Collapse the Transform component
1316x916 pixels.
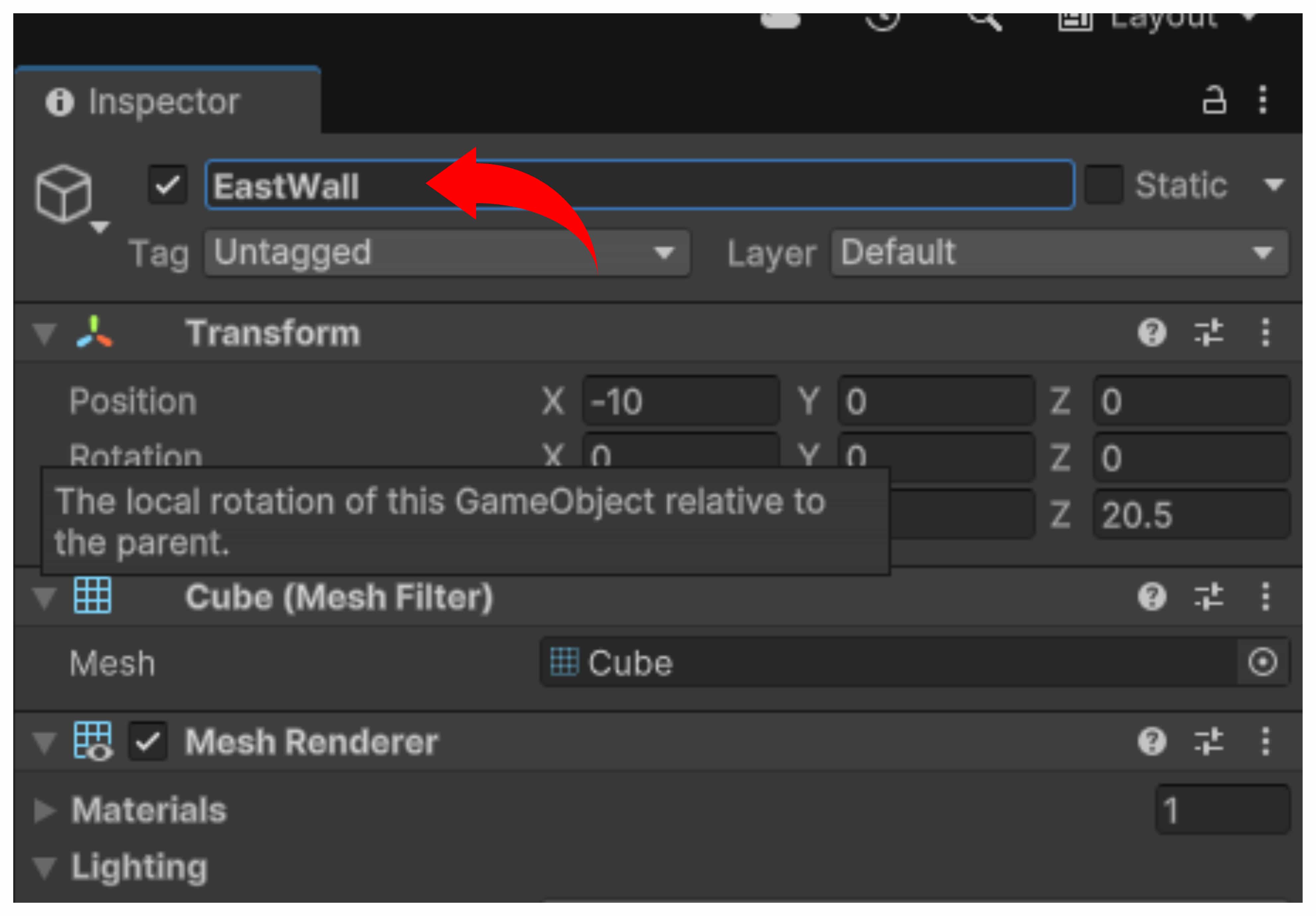pyautogui.click(x=45, y=334)
